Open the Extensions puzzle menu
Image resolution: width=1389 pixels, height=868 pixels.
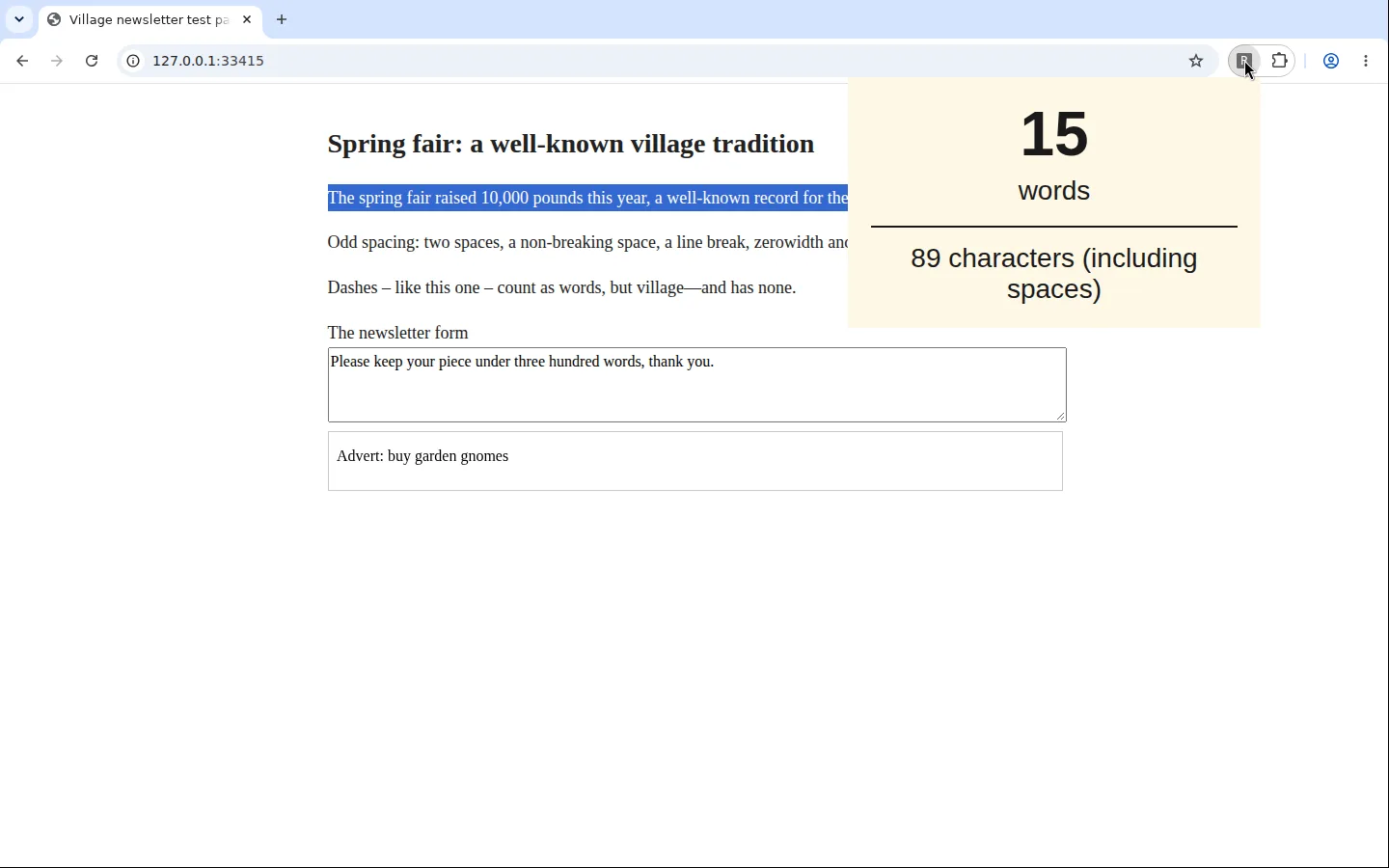[x=1281, y=62]
